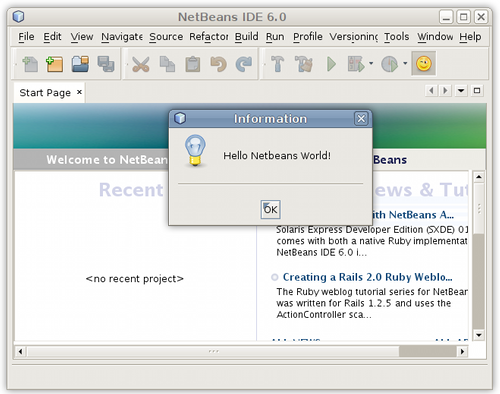Click the vertical scrollbar up arrow
This screenshot has height=394, width=500.
coord(479,177)
